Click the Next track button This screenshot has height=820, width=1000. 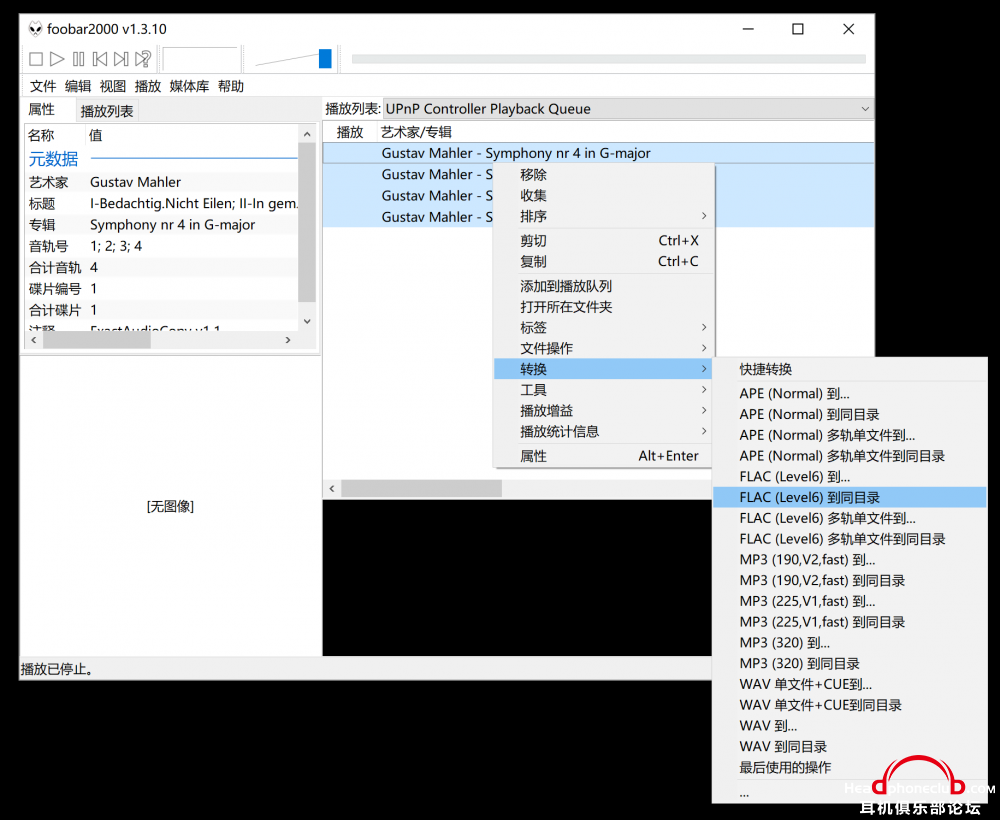(x=121, y=59)
